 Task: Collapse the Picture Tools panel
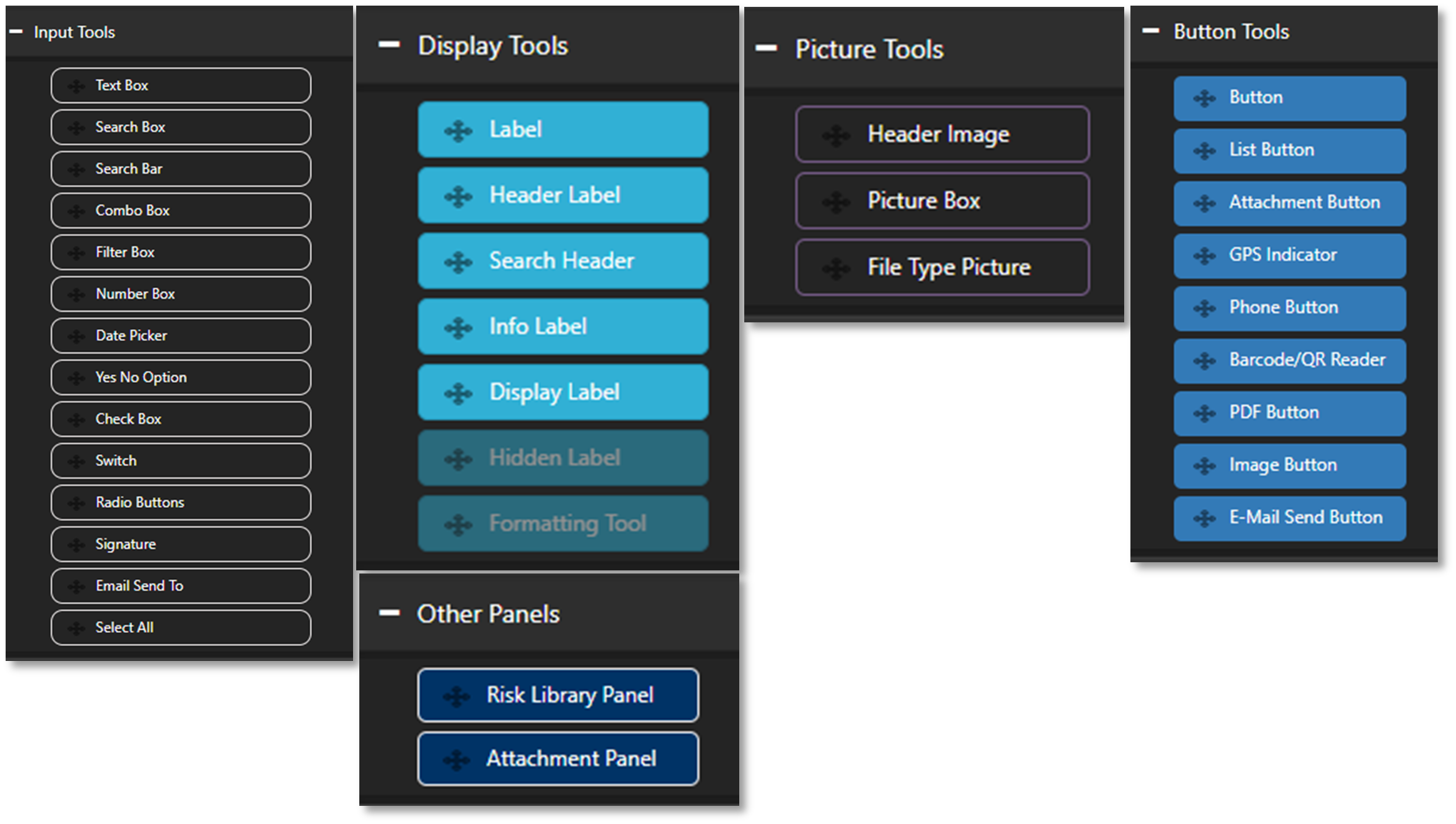click(x=766, y=48)
